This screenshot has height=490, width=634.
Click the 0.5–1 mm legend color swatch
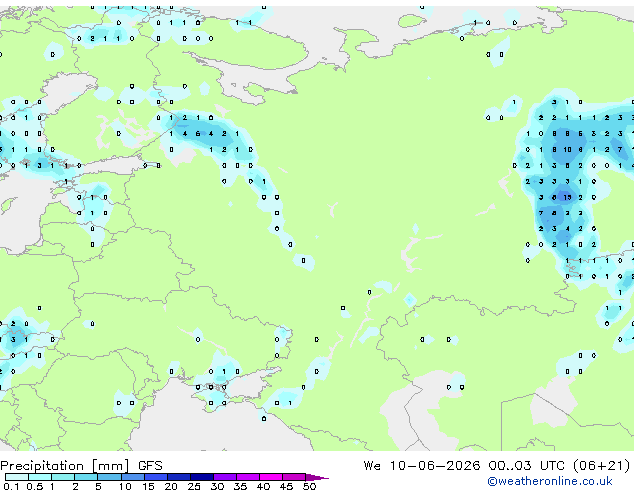[x=40, y=477]
